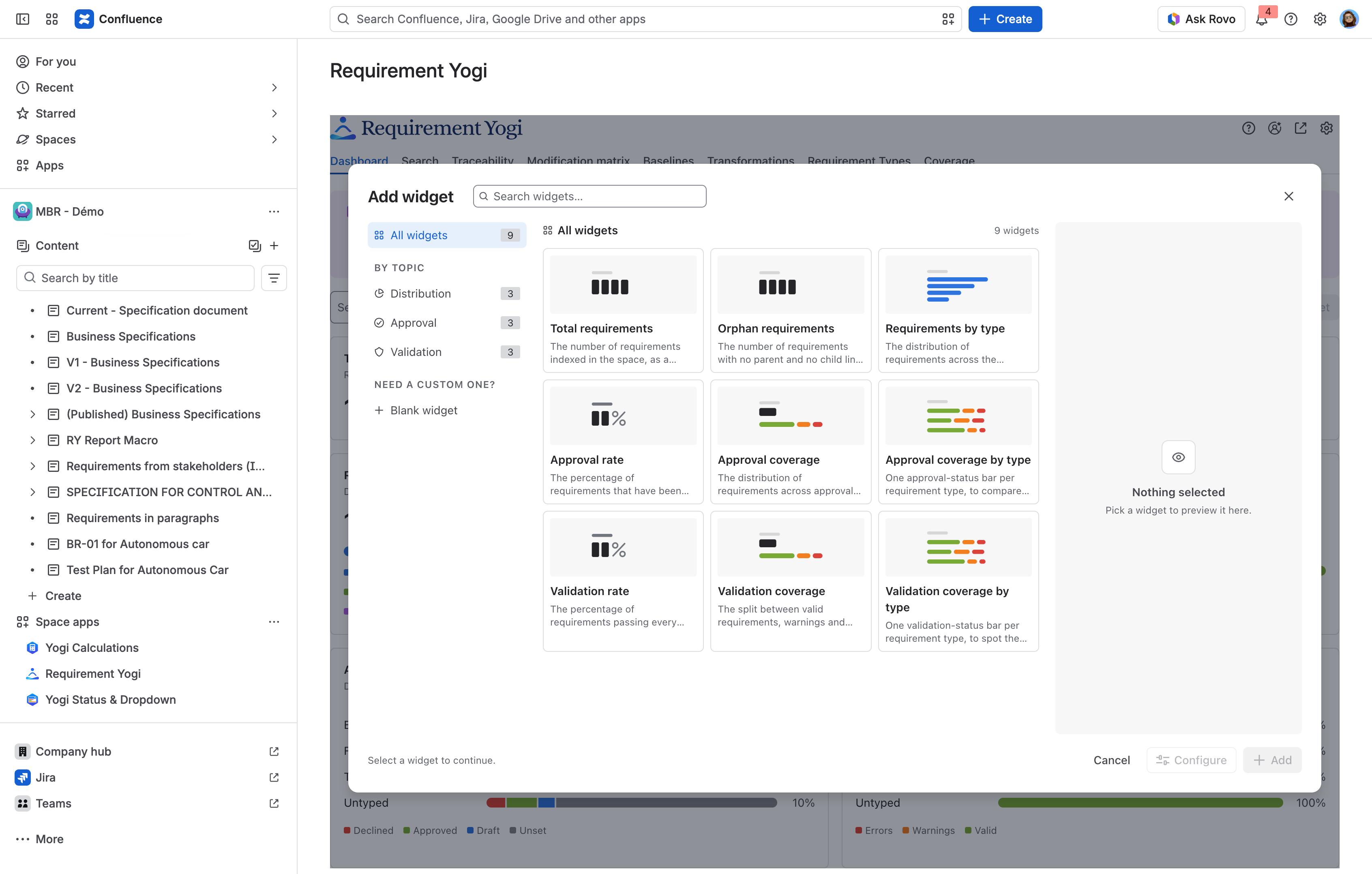Open Requirement Yogi user permissions icon

pyautogui.click(x=1275, y=128)
